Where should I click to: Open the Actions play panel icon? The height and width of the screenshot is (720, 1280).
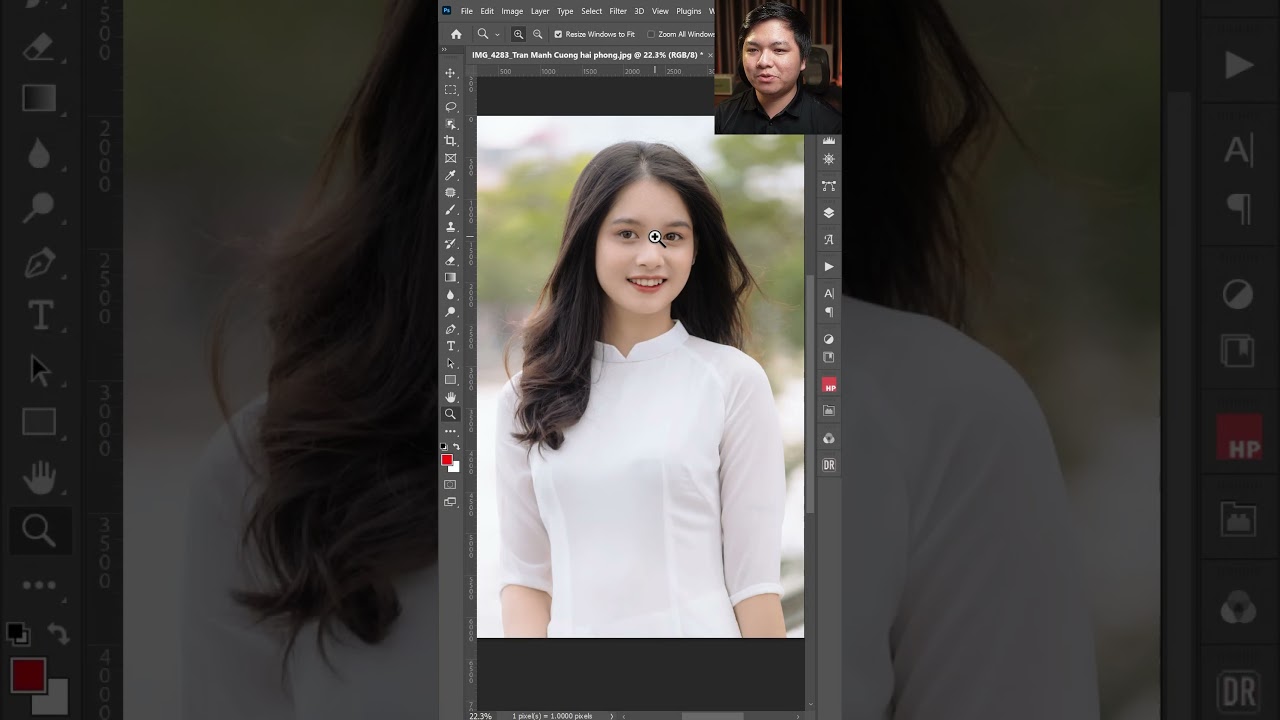[x=829, y=267]
